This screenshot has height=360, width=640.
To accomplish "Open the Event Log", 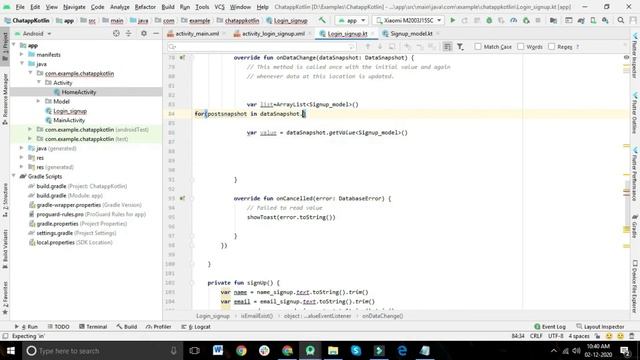I will [550, 327].
